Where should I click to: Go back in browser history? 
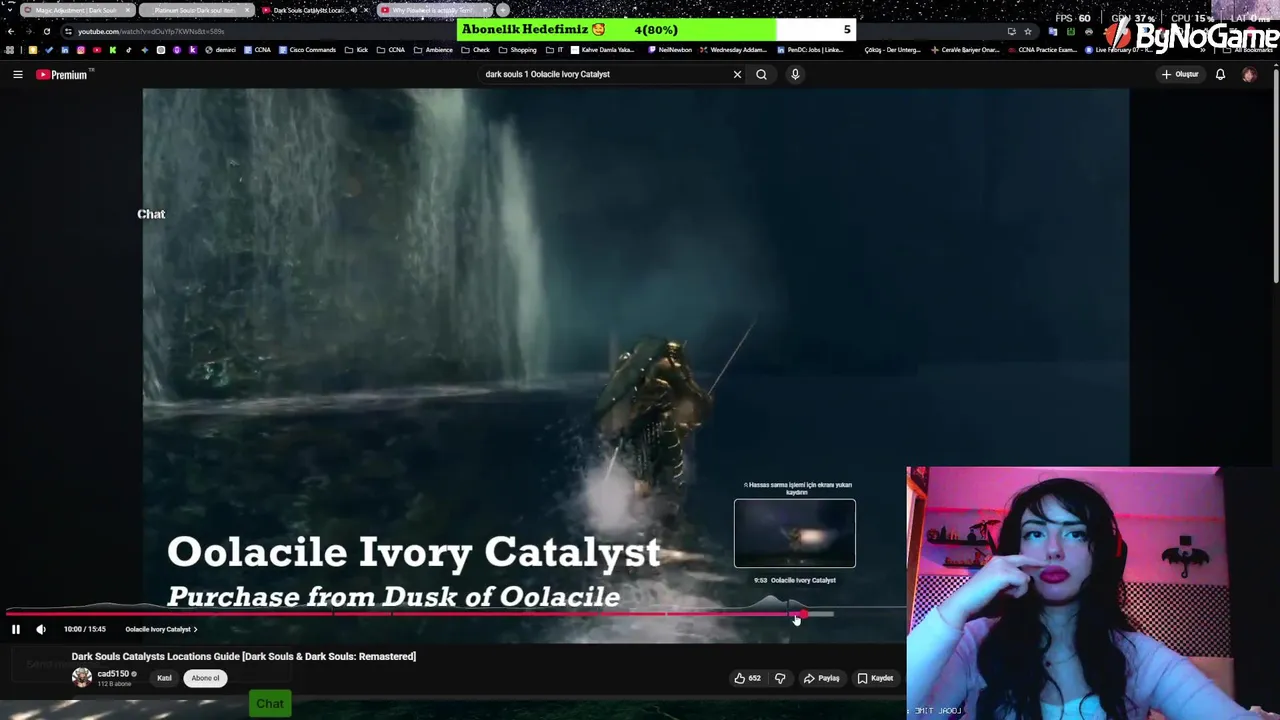pyautogui.click(x=11, y=31)
